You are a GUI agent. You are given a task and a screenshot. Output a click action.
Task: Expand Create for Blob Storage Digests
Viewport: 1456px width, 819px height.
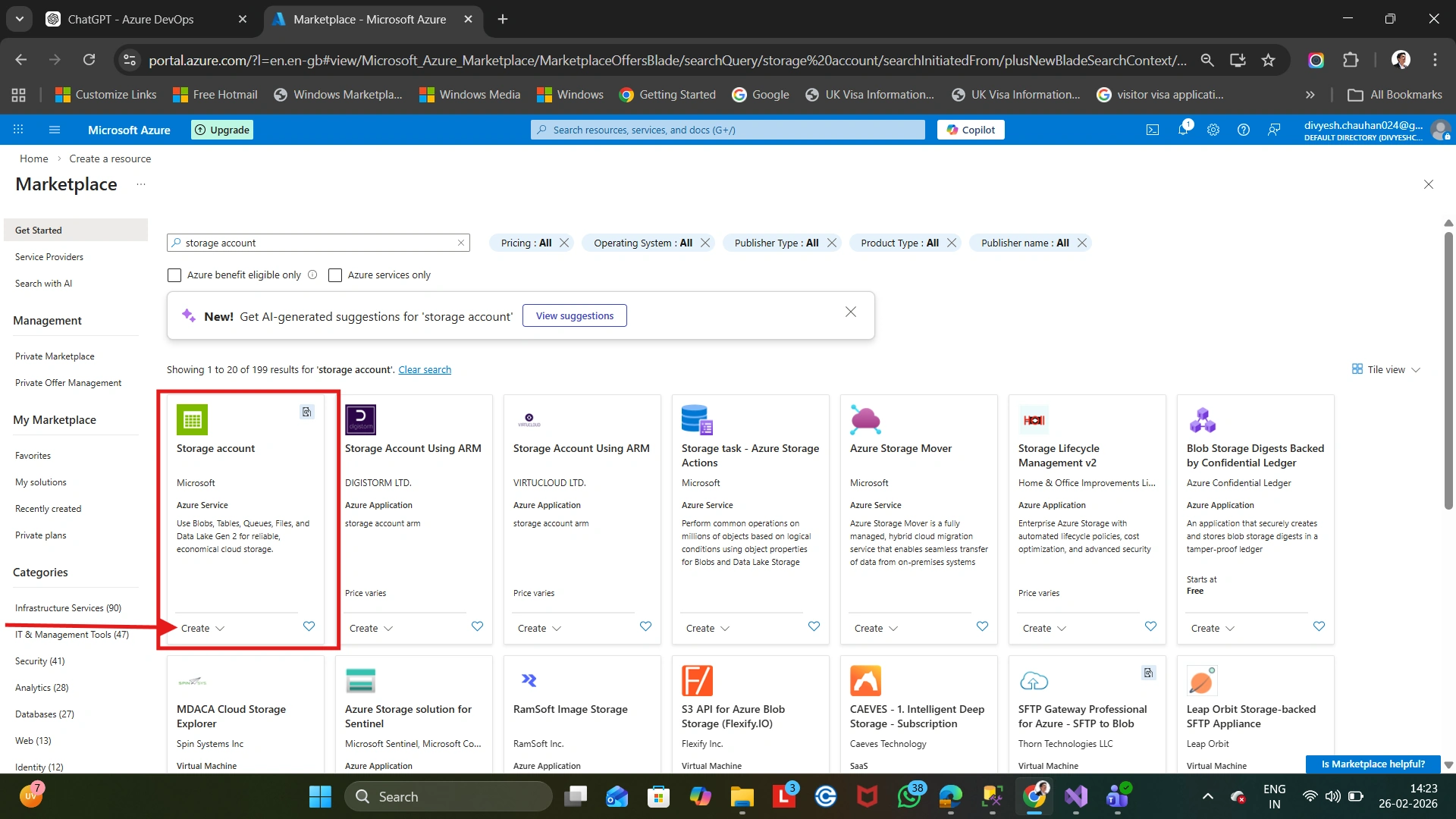click(1213, 628)
